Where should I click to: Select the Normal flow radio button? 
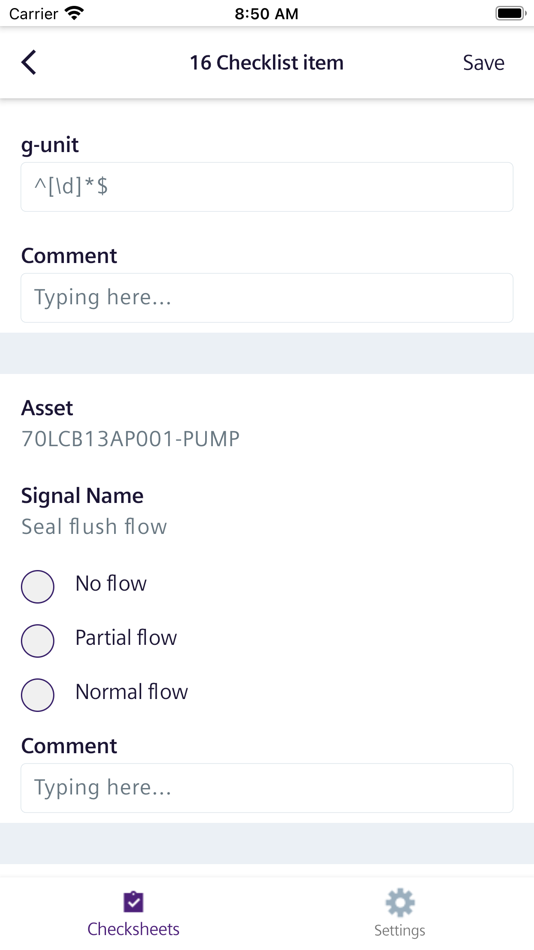(x=38, y=694)
